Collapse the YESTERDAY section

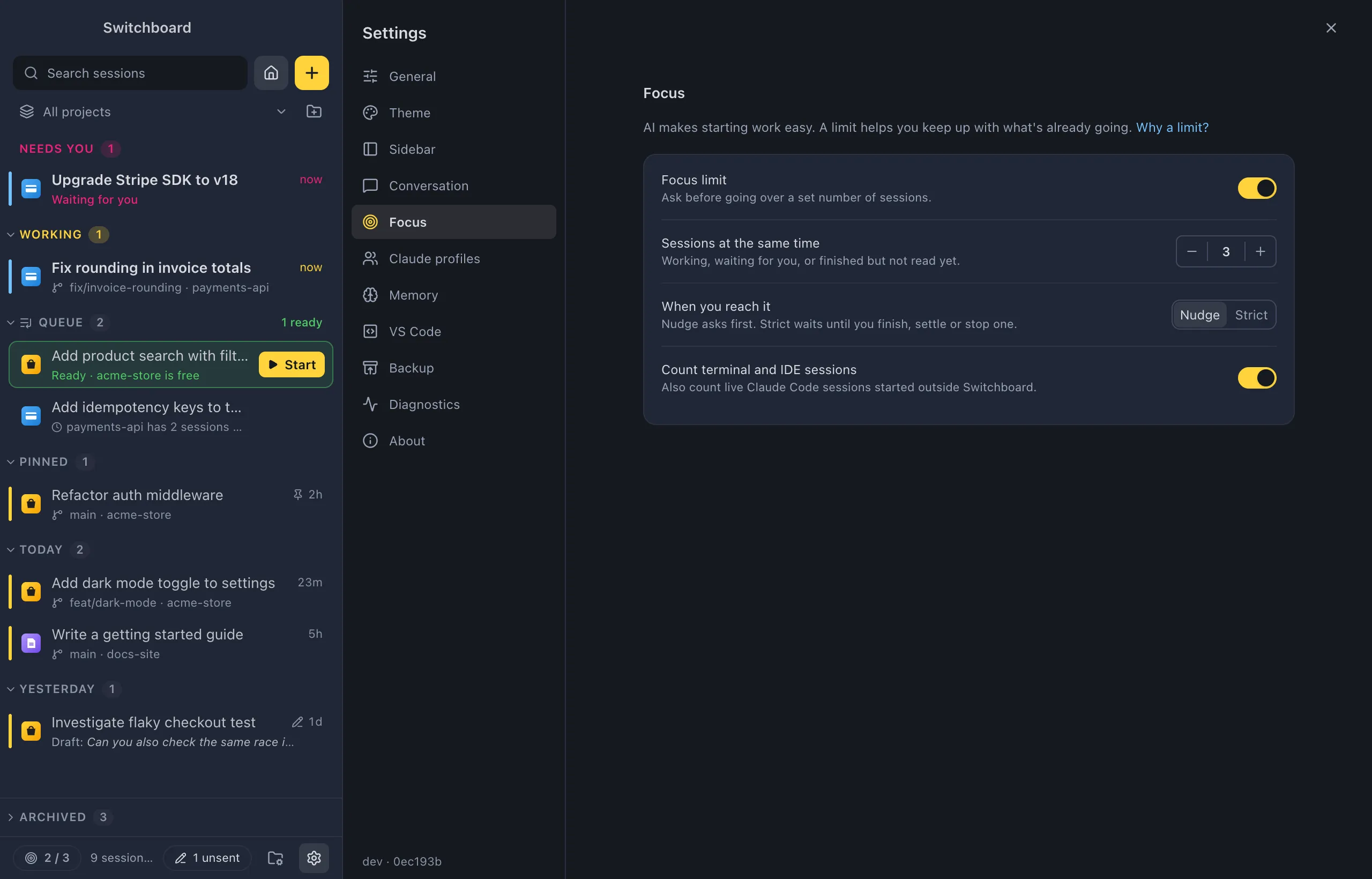click(x=10, y=689)
